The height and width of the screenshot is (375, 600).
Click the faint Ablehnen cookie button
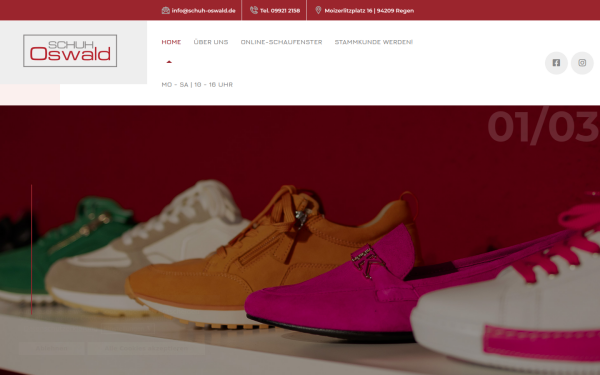(x=52, y=349)
